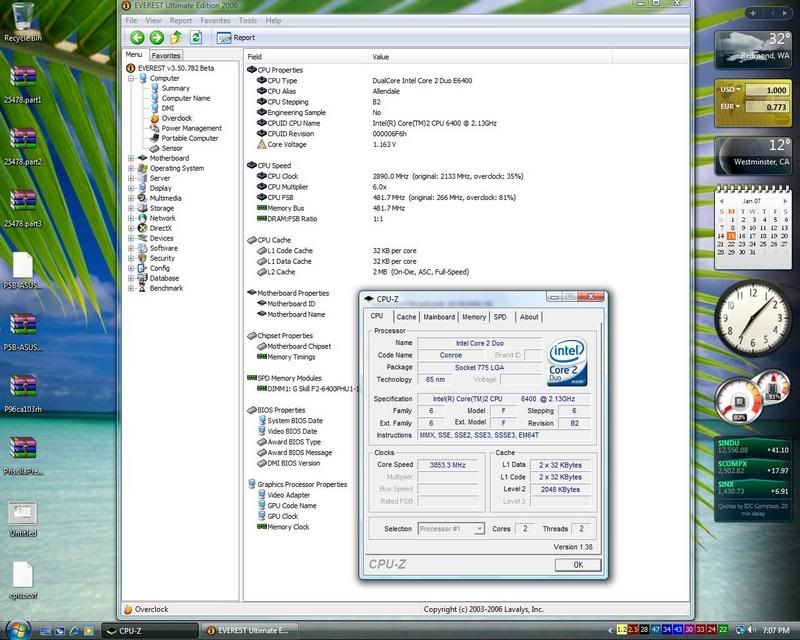
Task: Select Summary in the Computer tree
Action: pyautogui.click(x=175, y=88)
